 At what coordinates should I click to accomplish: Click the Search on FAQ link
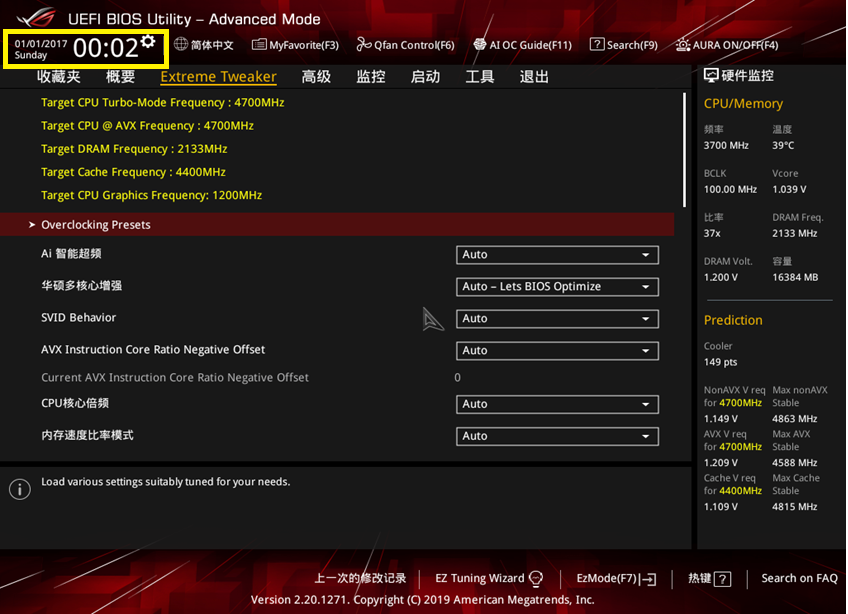[x=799, y=578]
